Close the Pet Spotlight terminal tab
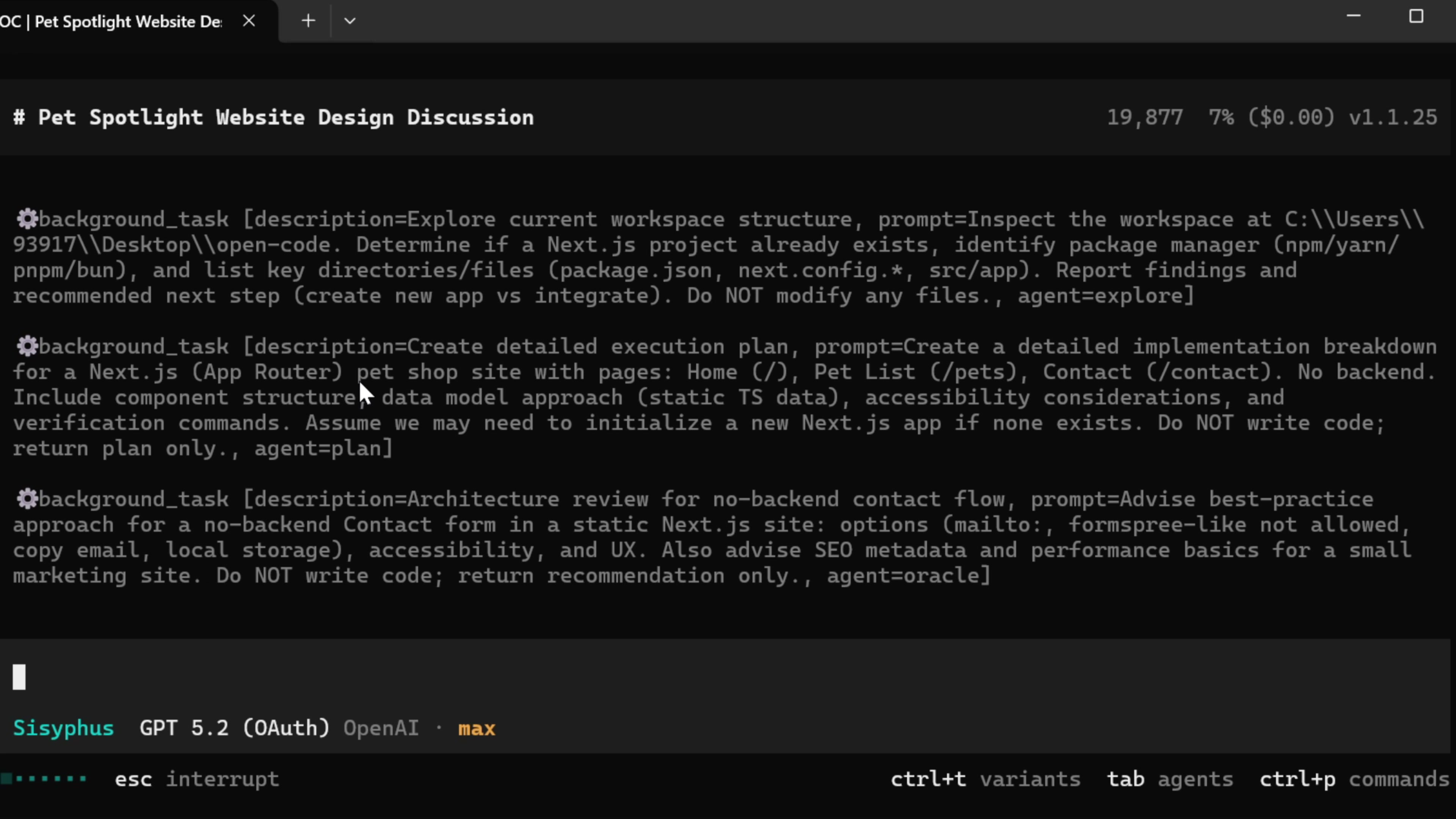 click(x=249, y=21)
